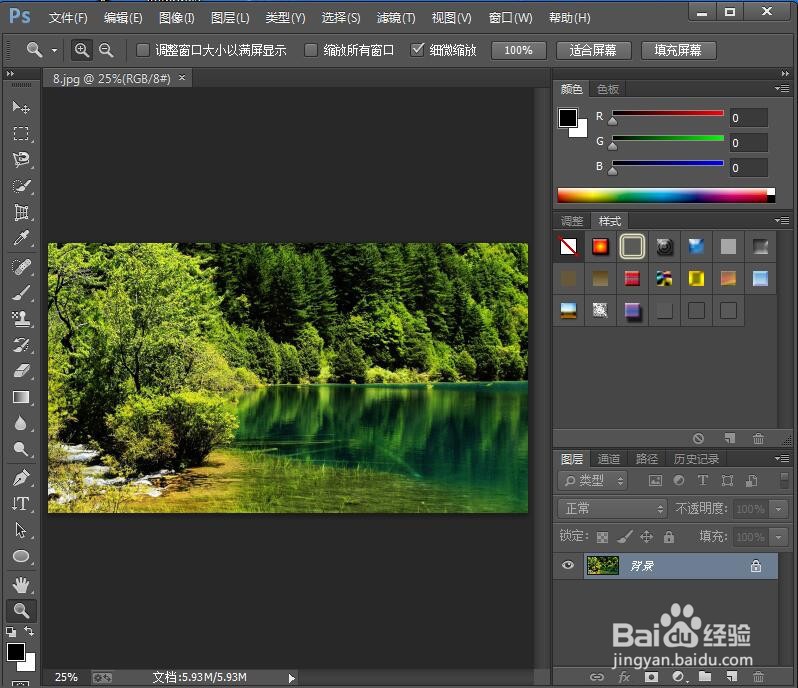Choose Zoom Out mode in options bar
798x688 pixels.
click(x=106, y=50)
